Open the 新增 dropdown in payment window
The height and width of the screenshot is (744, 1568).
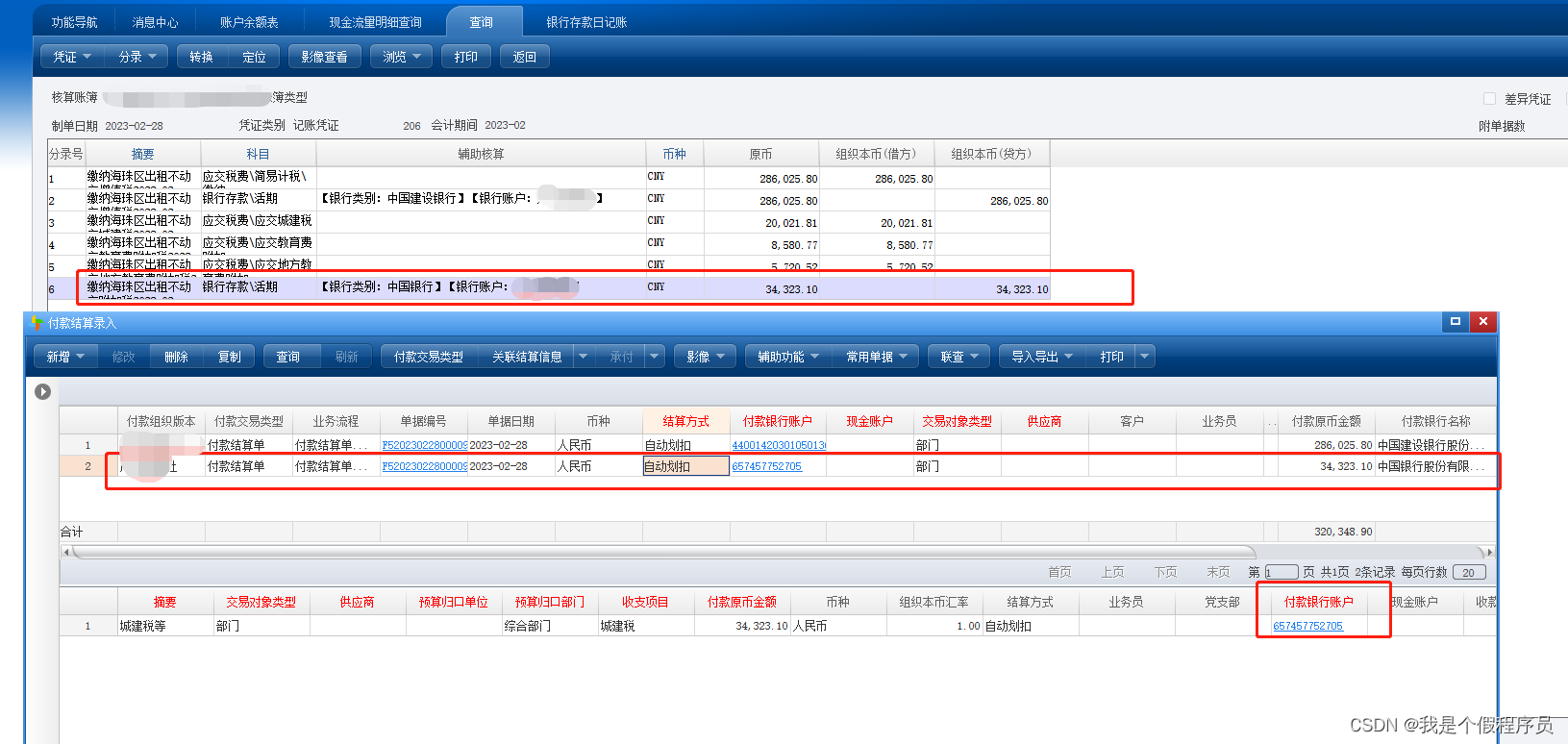[x=65, y=357]
